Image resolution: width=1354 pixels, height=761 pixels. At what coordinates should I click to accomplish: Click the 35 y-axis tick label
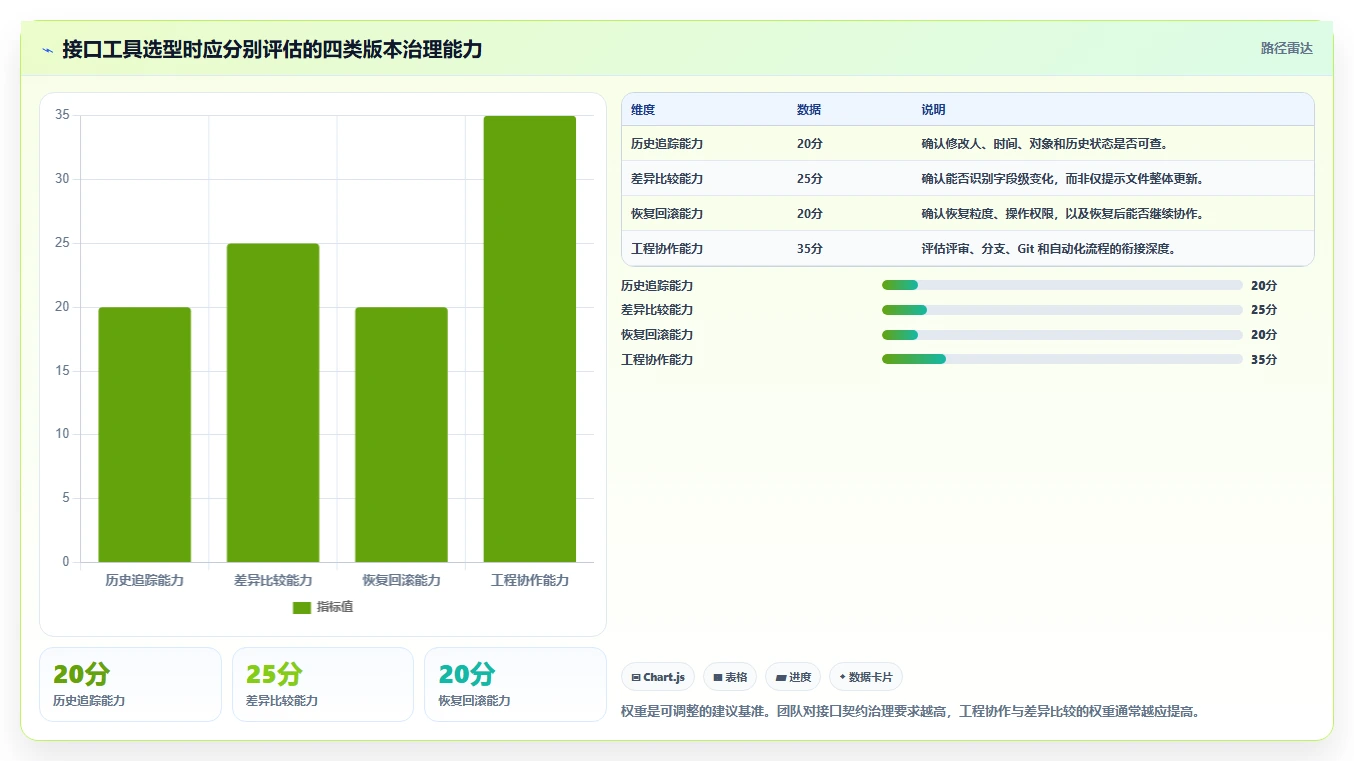62,115
